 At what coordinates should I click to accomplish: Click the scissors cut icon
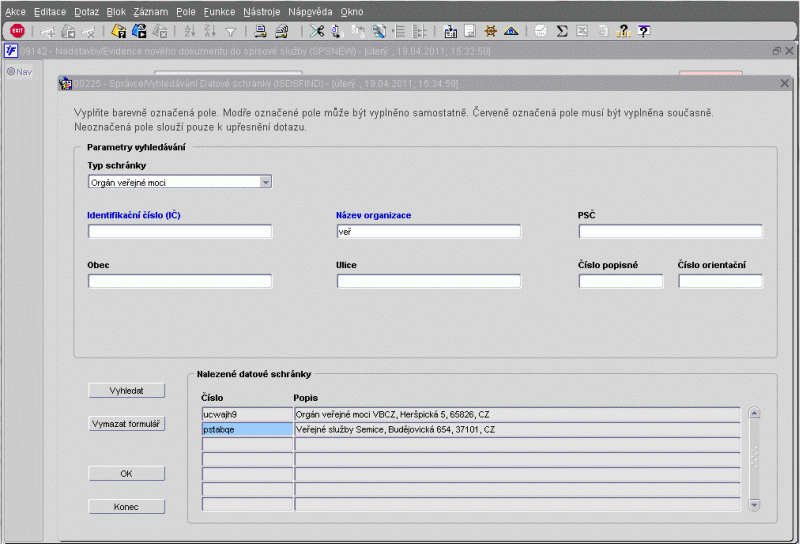(316, 31)
